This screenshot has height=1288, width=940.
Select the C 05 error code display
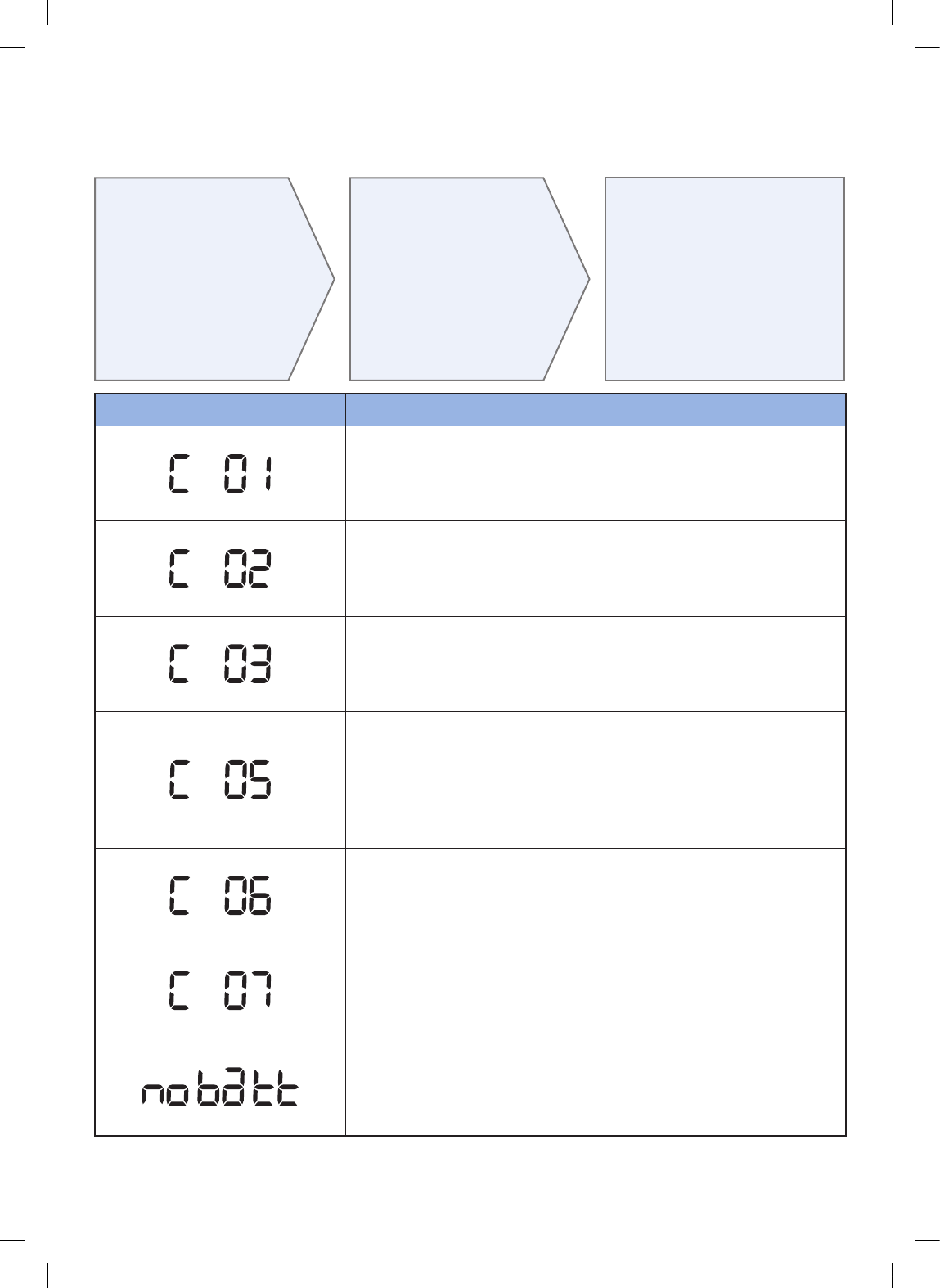tap(220, 780)
